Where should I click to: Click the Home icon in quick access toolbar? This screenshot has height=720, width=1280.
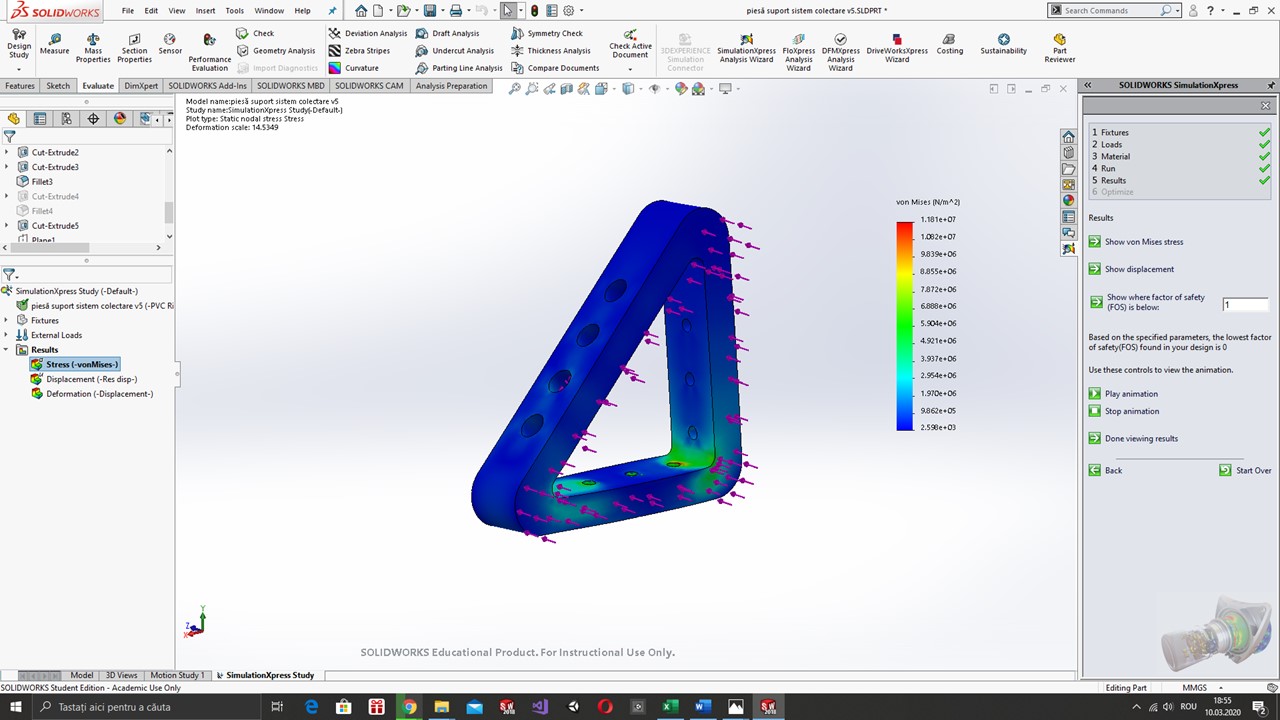[x=361, y=11]
